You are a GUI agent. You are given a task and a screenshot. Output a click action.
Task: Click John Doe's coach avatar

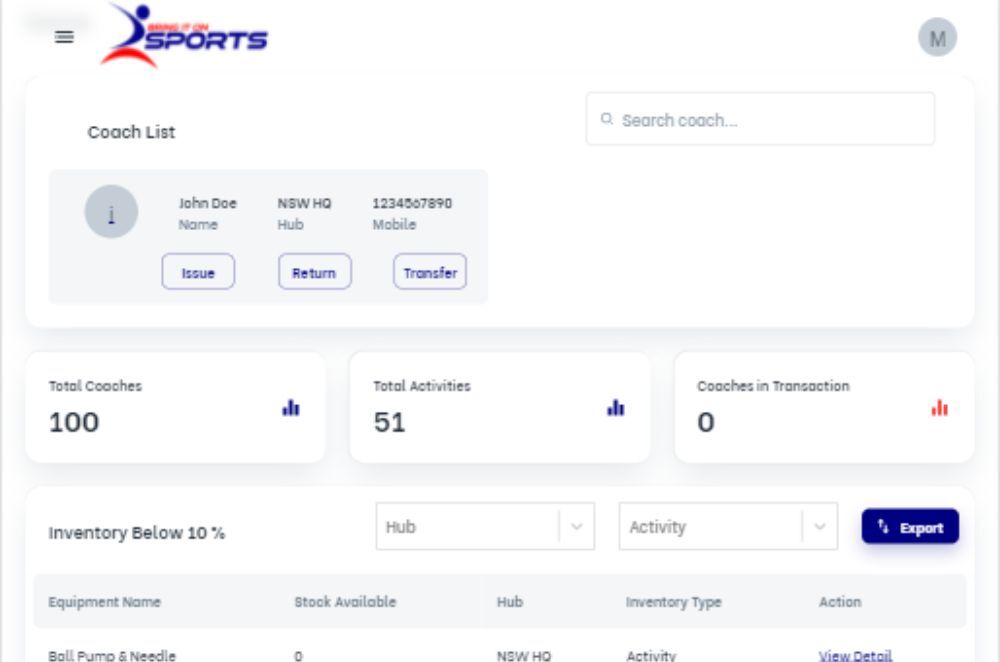112,211
